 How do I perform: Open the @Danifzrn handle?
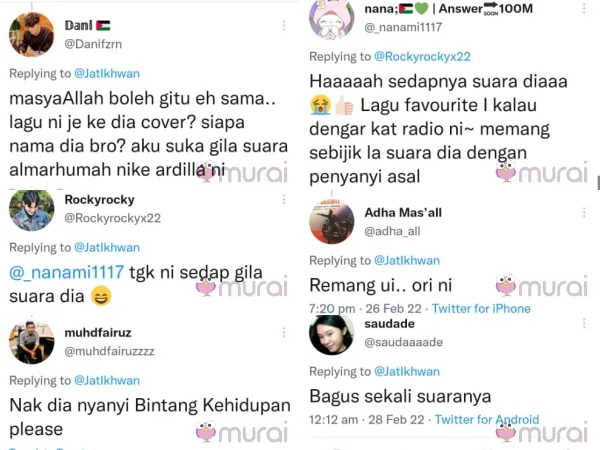[93, 44]
